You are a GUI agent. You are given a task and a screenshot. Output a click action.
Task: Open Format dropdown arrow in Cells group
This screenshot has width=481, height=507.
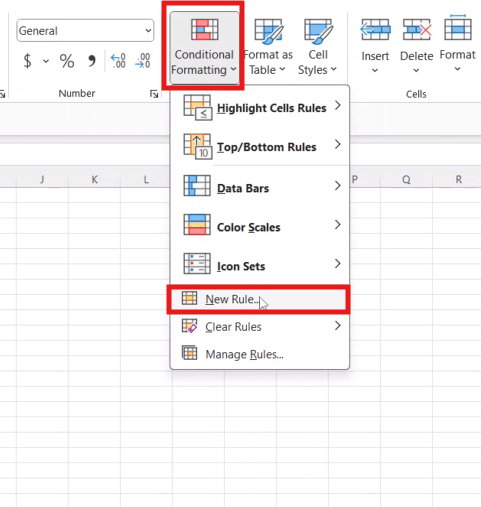coord(458,69)
